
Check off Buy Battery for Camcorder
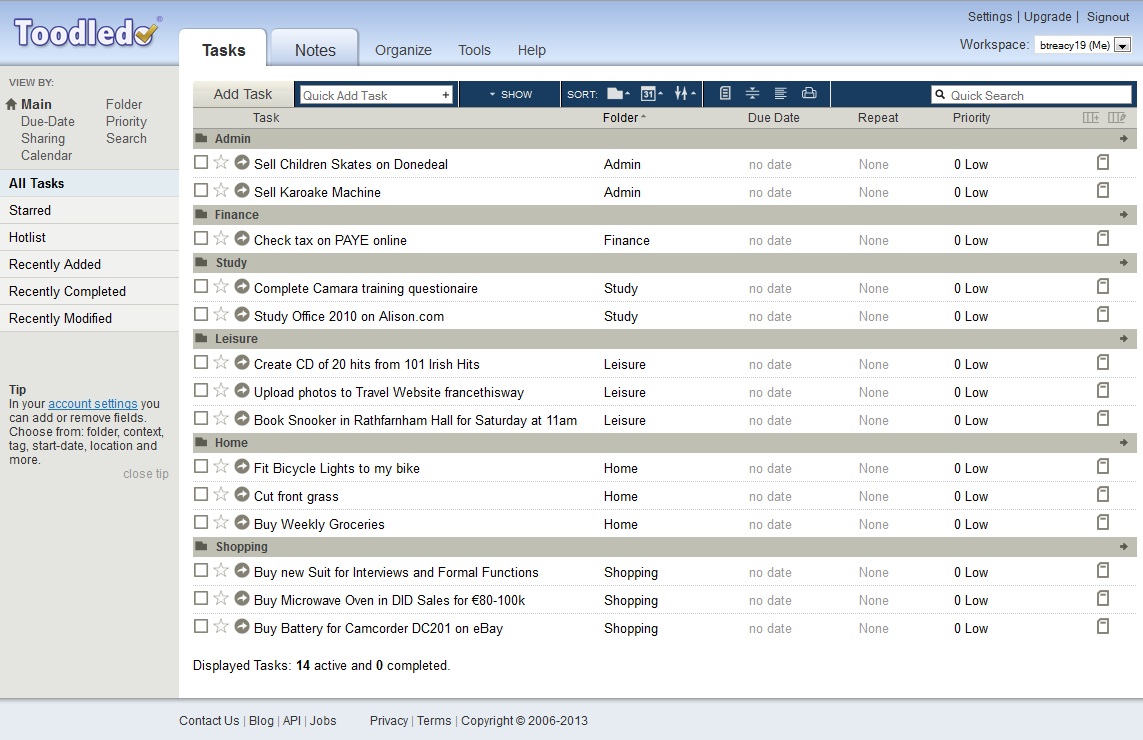click(201, 626)
